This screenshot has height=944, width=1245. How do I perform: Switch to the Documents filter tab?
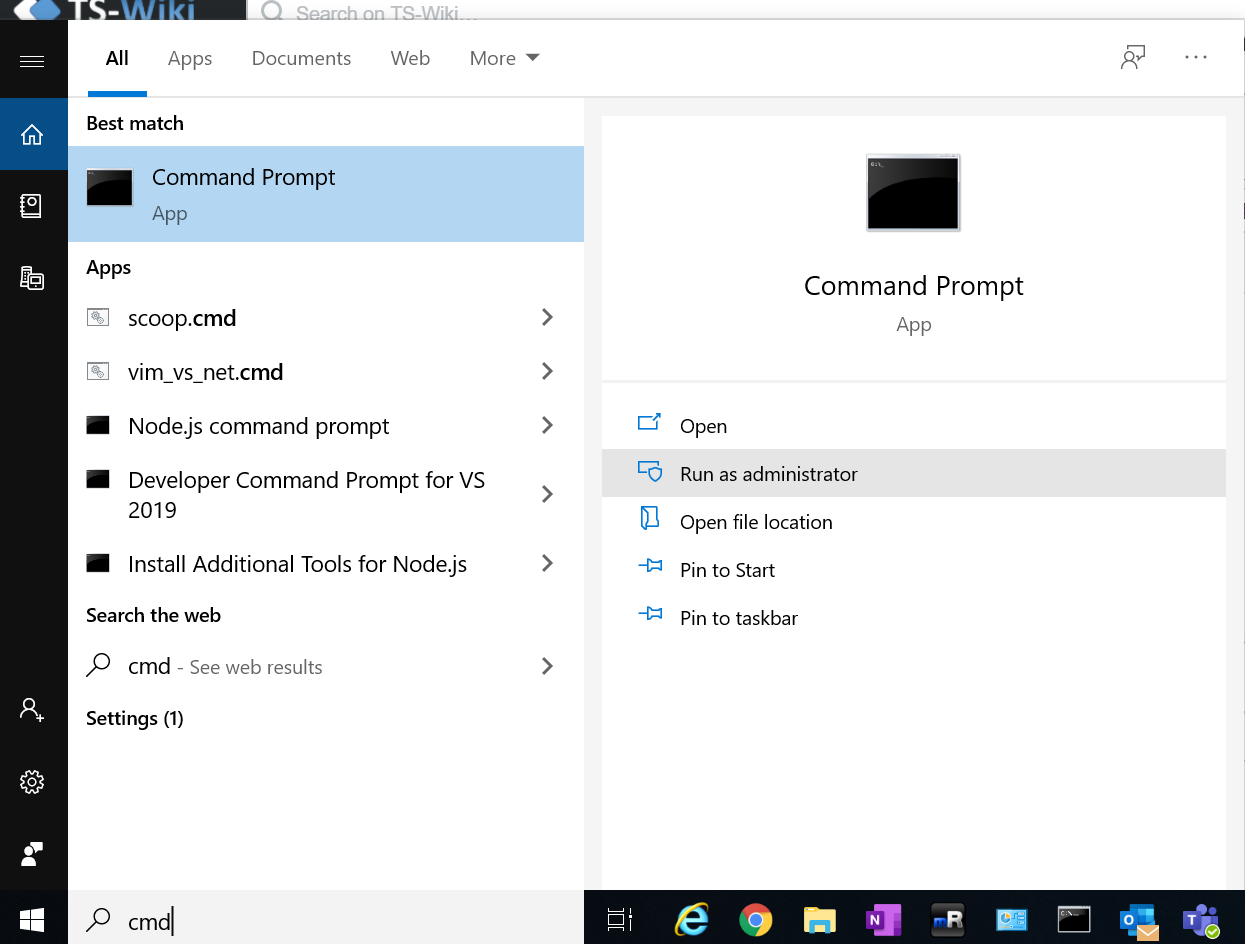[301, 58]
